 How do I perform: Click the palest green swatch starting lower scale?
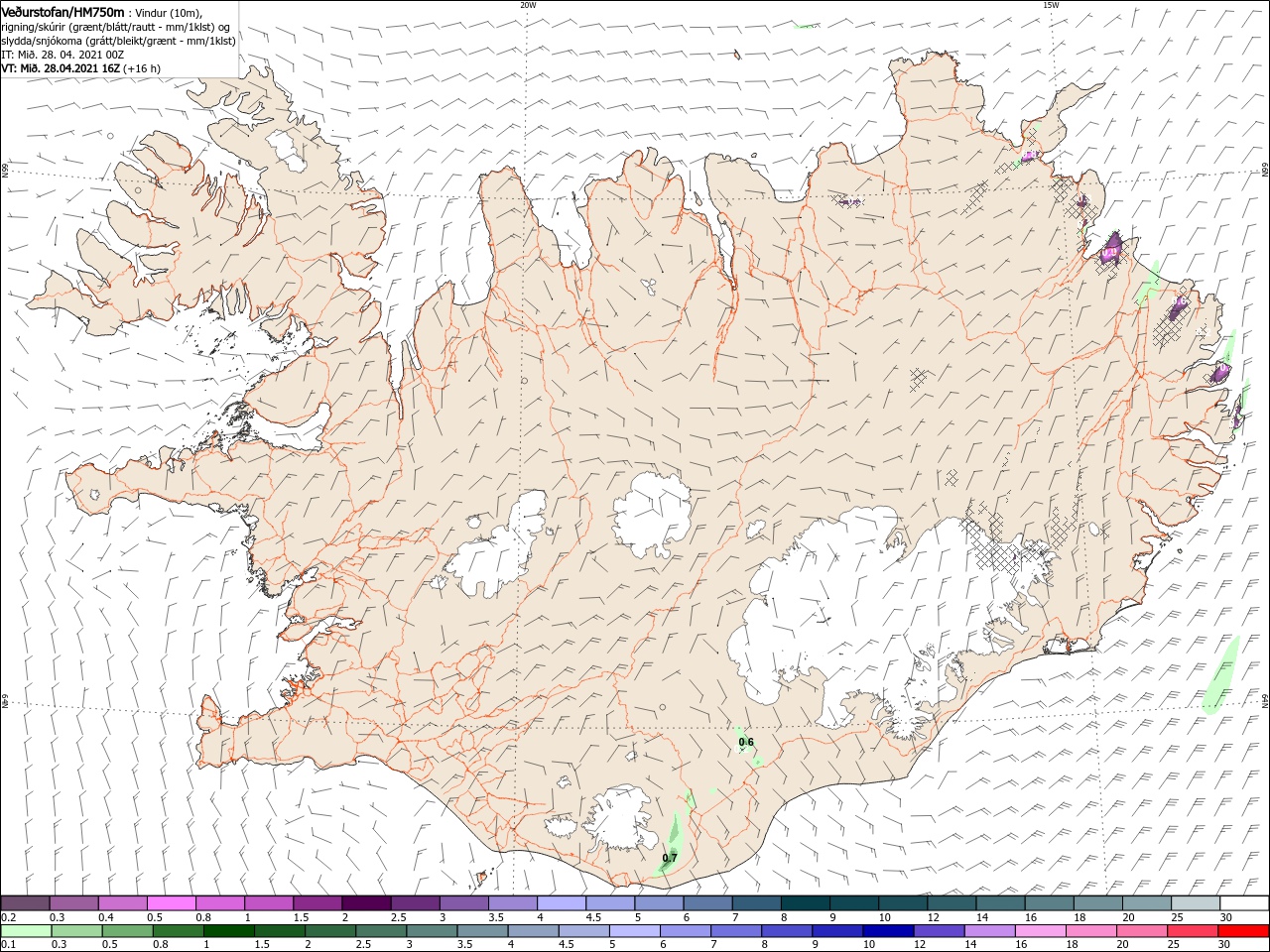click(x=26, y=931)
